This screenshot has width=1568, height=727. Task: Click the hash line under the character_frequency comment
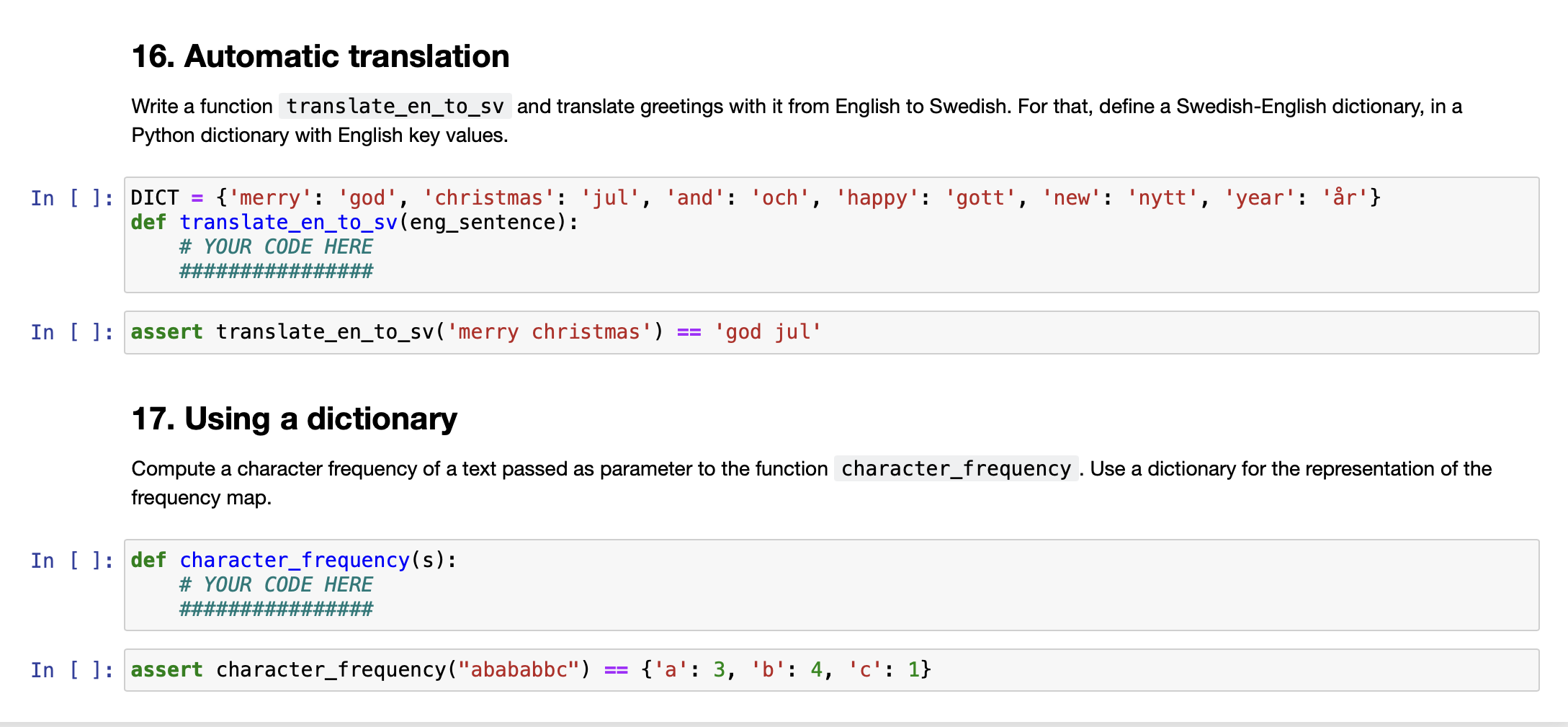coord(276,610)
